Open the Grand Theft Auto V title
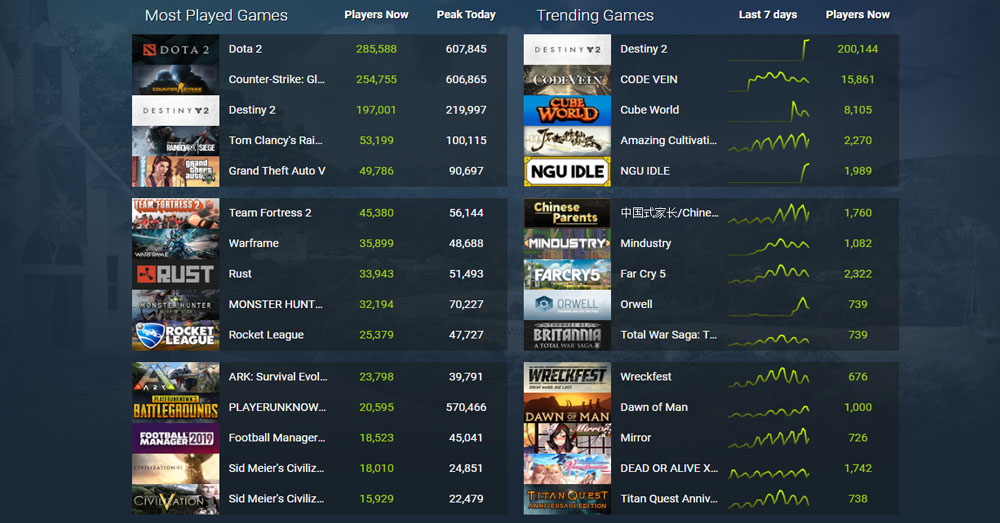Viewport: 1000px width, 523px height. (277, 171)
